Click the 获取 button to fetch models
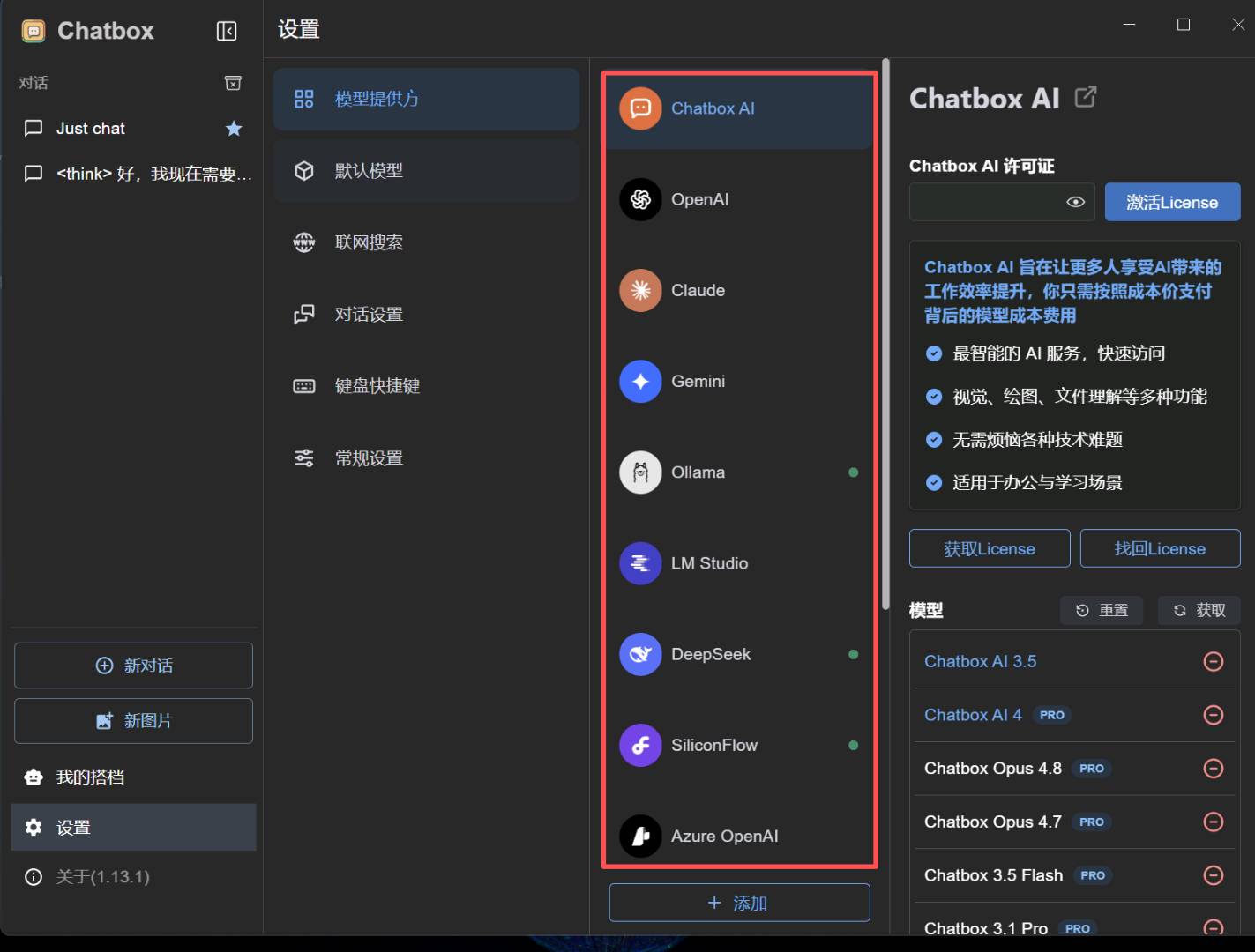 coord(1199,610)
